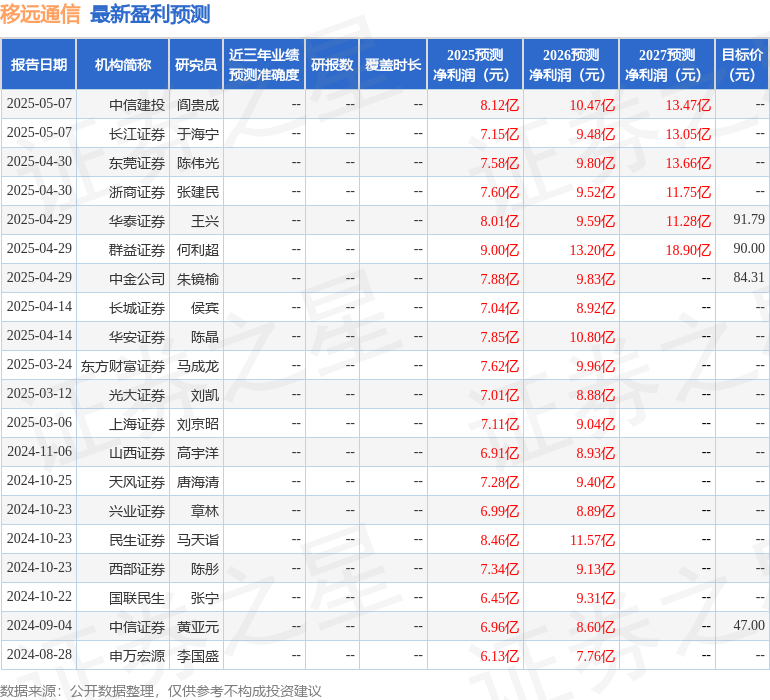Image resolution: width=770 pixels, height=700 pixels.
Task: Open 华泰证券 institution entry
Action: [x=137, y=220]
